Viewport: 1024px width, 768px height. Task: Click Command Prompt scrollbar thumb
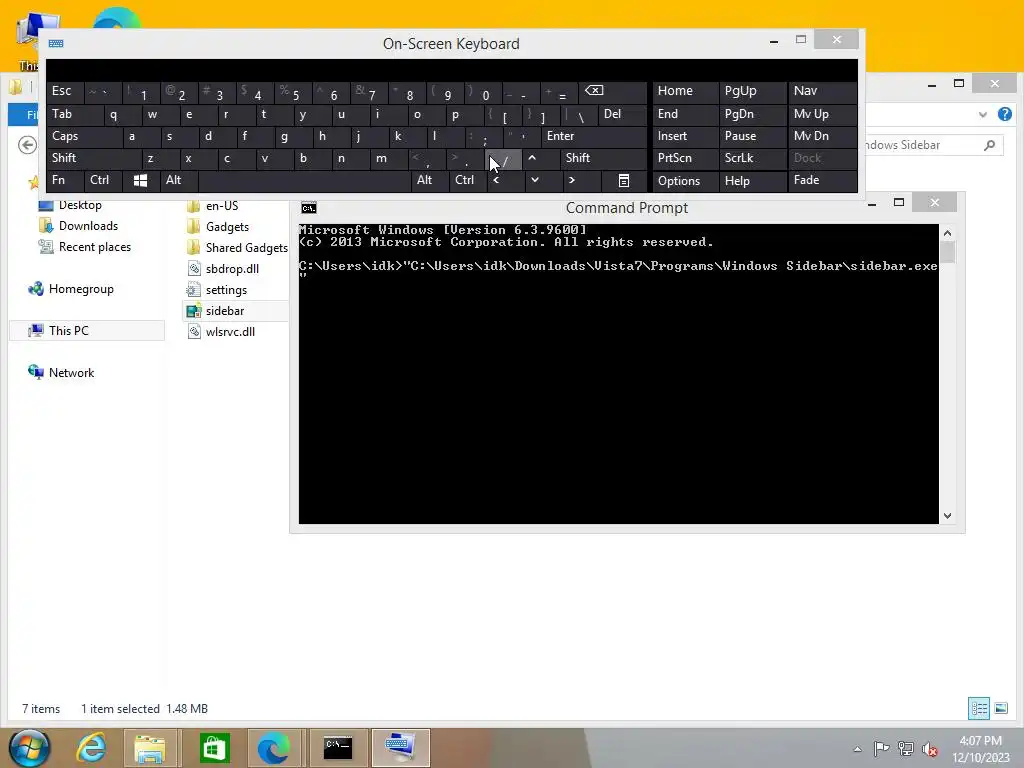click(948, 252)
